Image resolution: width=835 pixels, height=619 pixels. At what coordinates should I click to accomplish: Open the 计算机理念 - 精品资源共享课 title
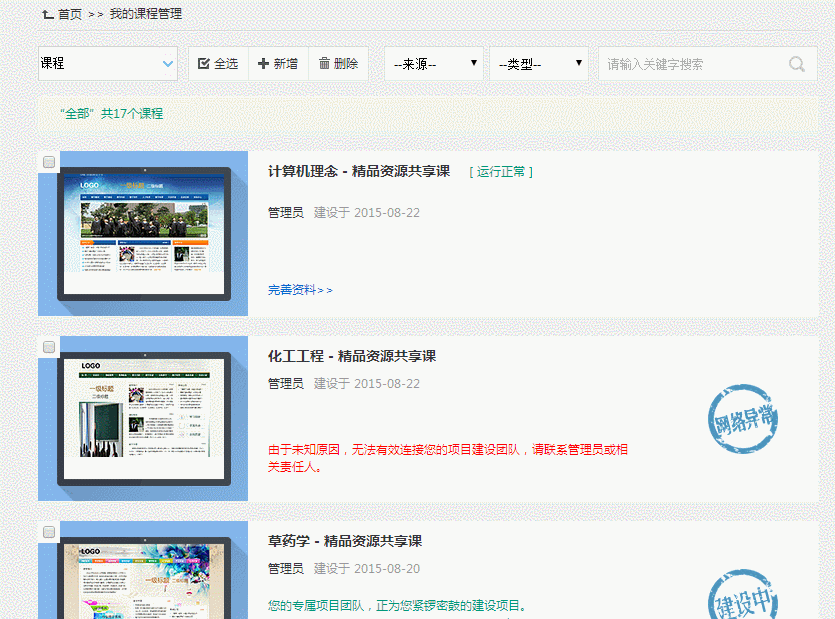point(359,171)
